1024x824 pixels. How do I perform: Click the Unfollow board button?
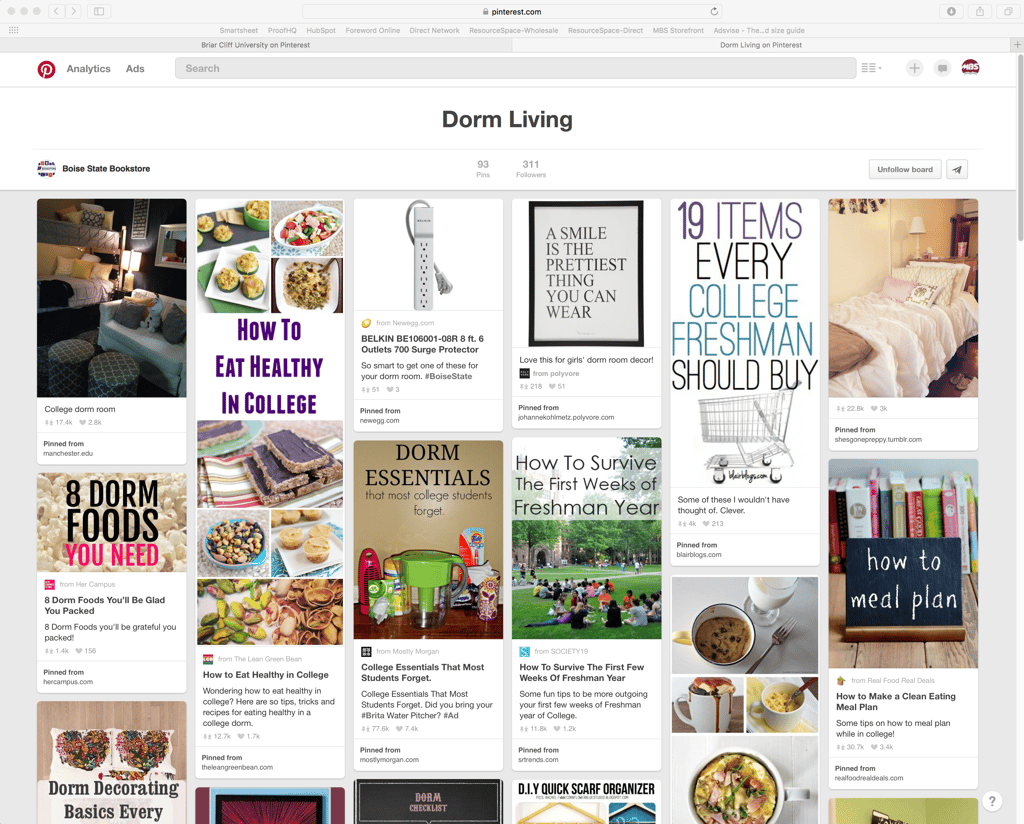click(905, 170)
